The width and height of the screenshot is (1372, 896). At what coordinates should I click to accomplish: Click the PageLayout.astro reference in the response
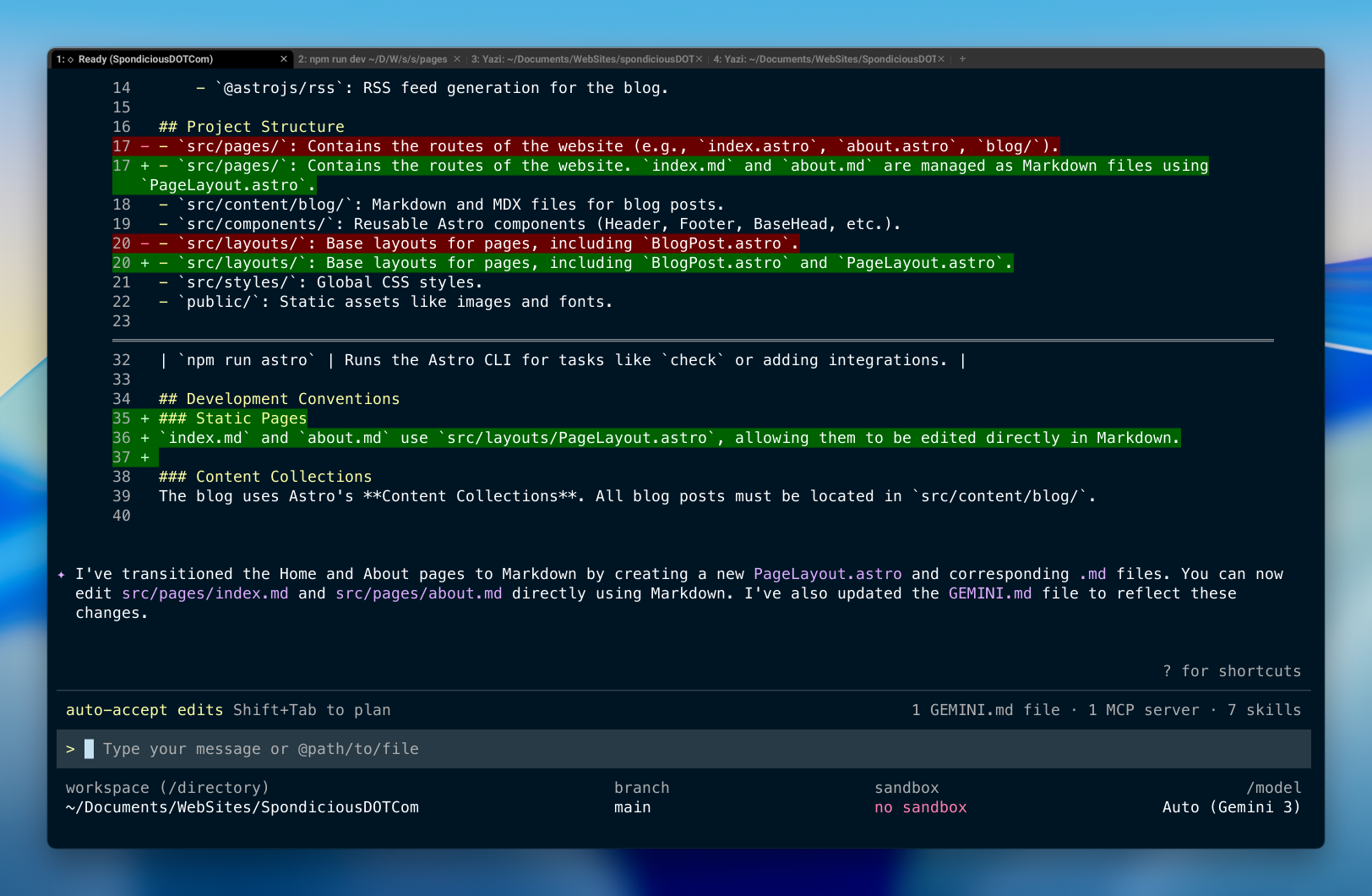pyautogui.click(x=826, y=574)
